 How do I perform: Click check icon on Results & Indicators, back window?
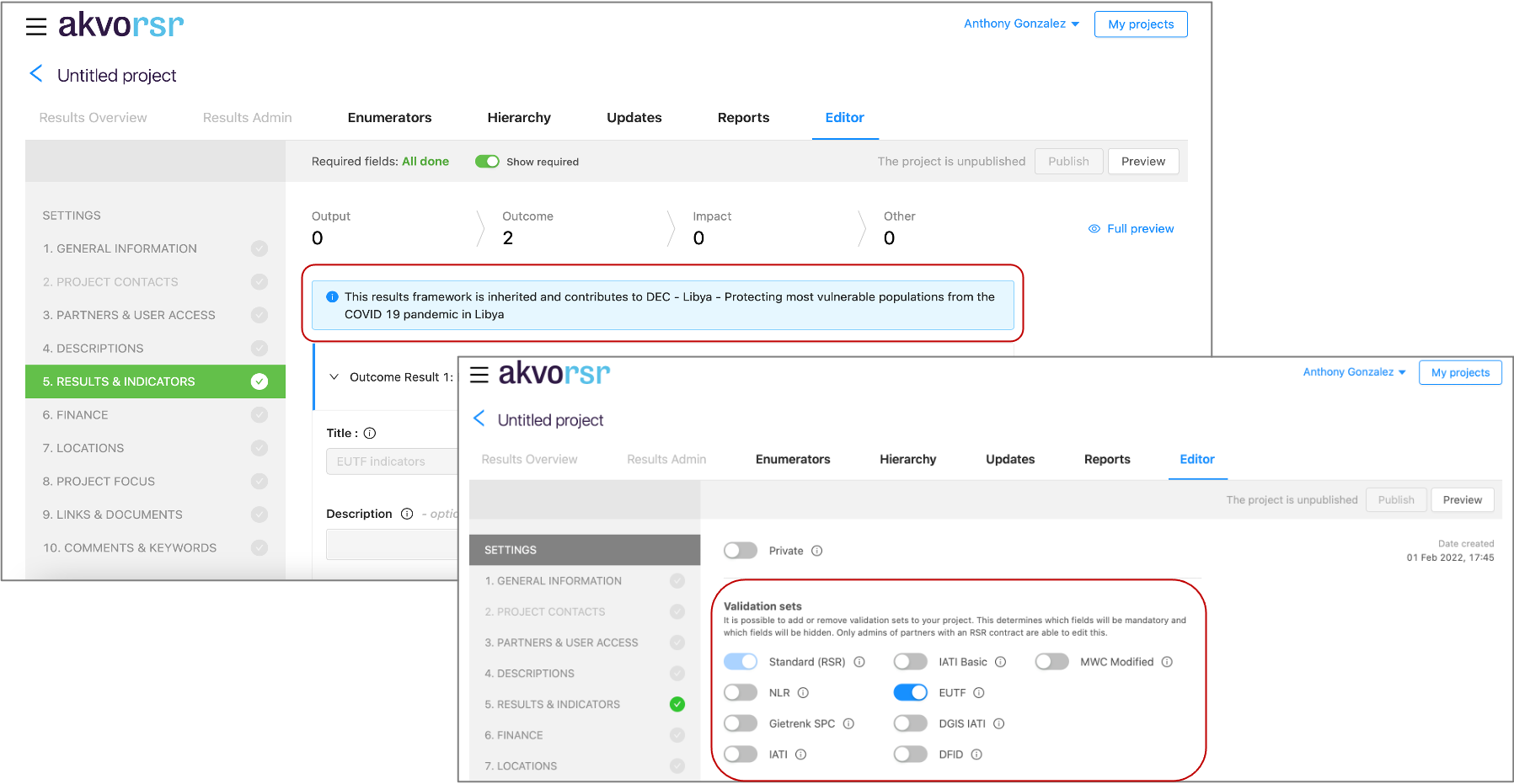click(259, 381)
